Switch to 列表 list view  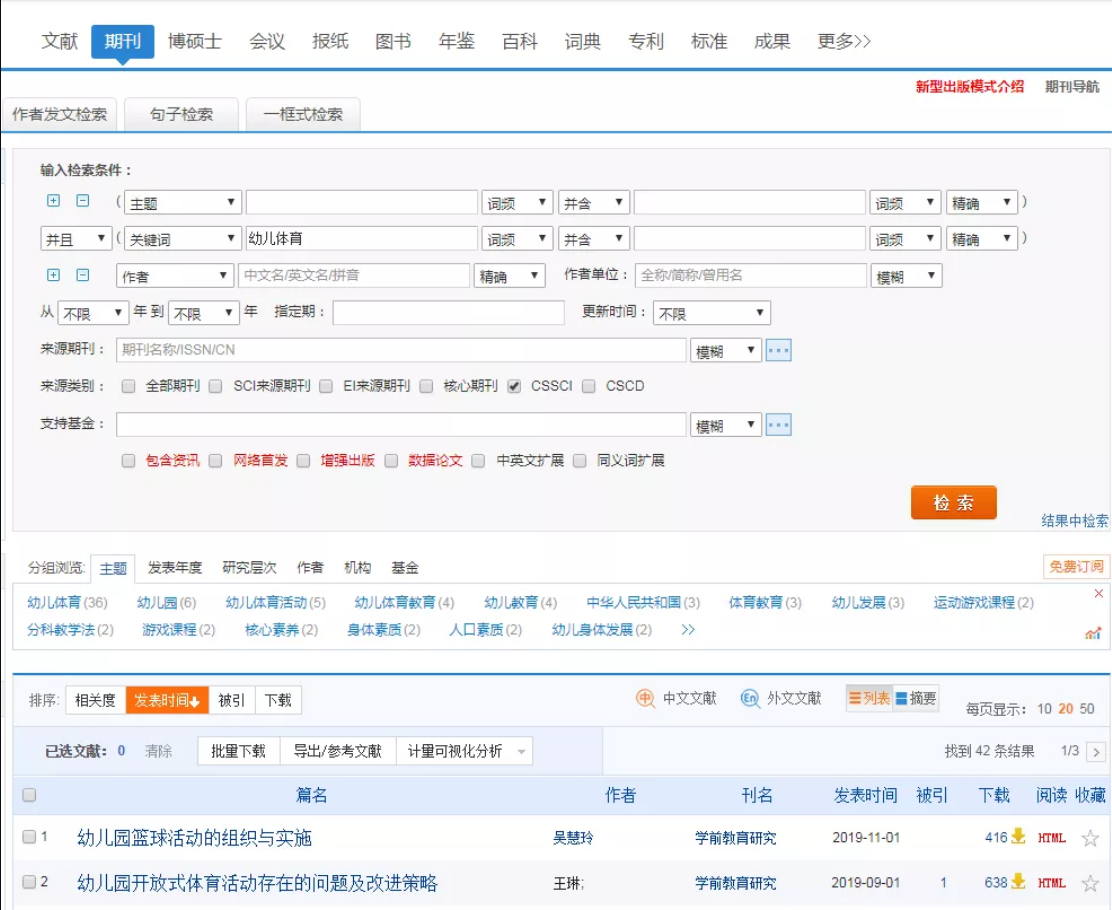(x=869, y=699)
